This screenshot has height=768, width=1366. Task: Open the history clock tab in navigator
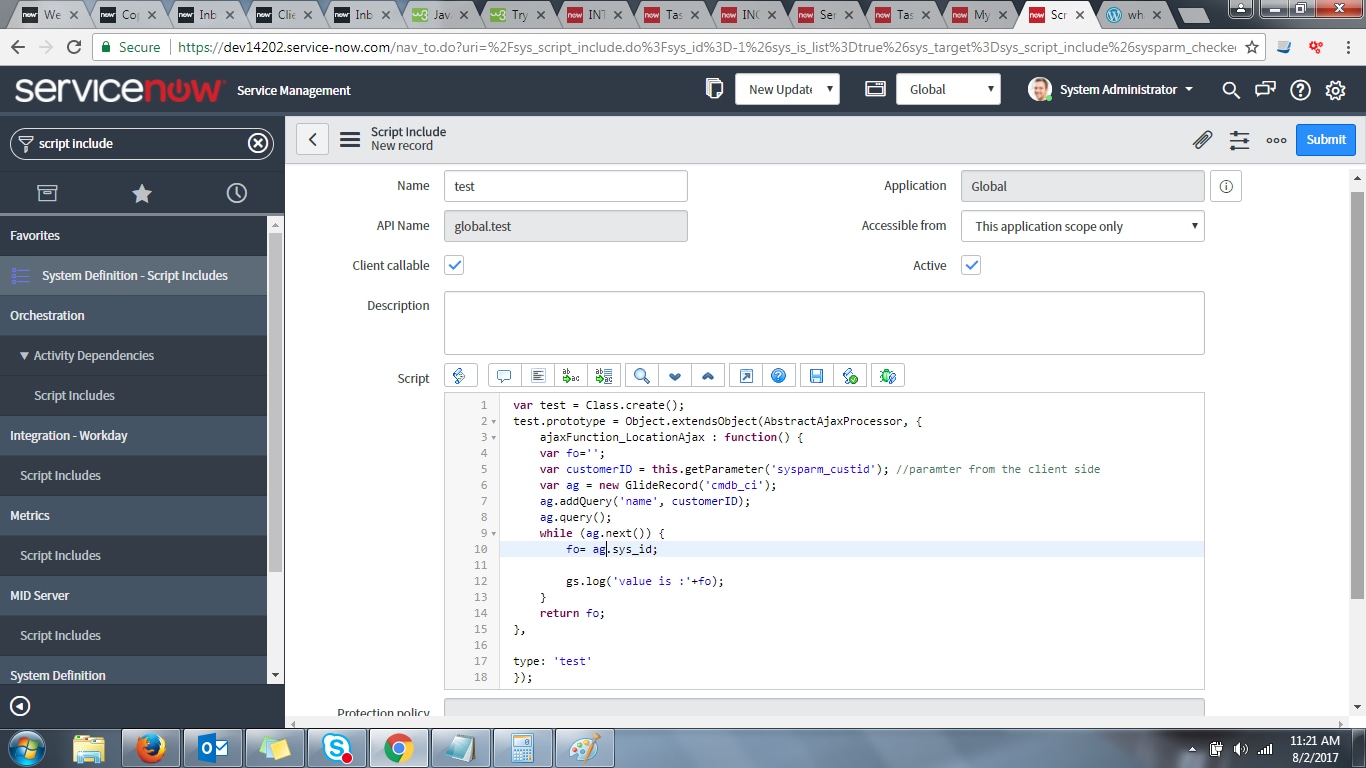pos(237,193)
